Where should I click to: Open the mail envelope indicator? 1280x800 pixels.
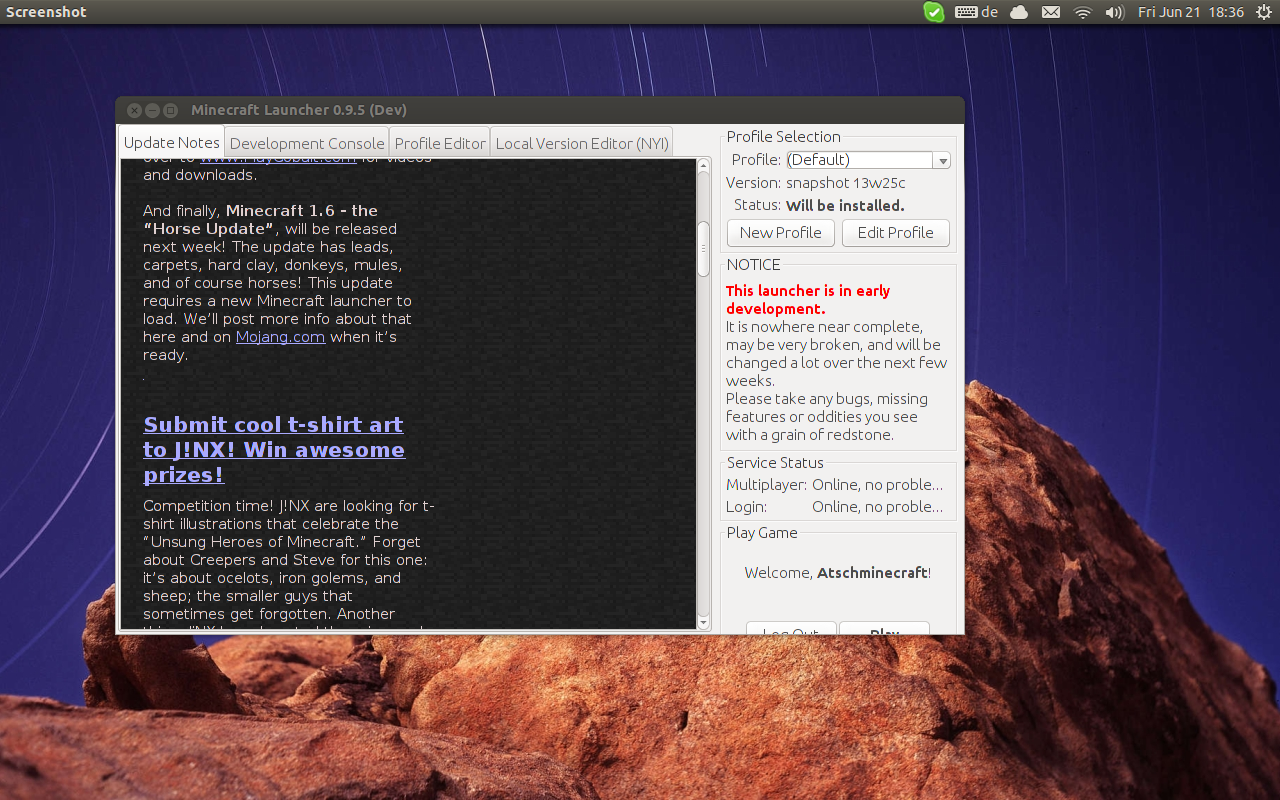(x=1050, y=12)
